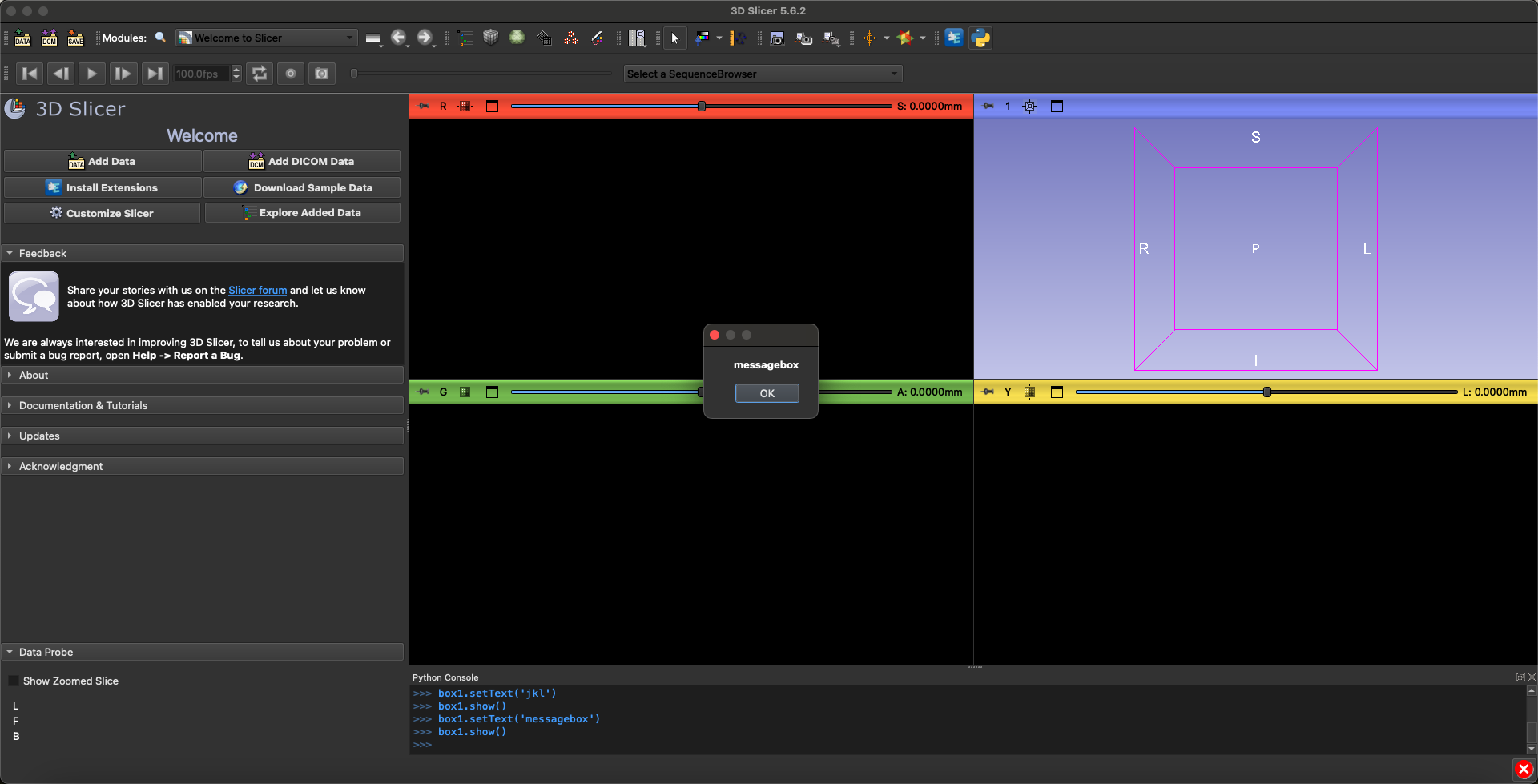Open the Python console toggle icon
The height and width of the screenshot is (784, 1538).
click(x=980, y=38)
